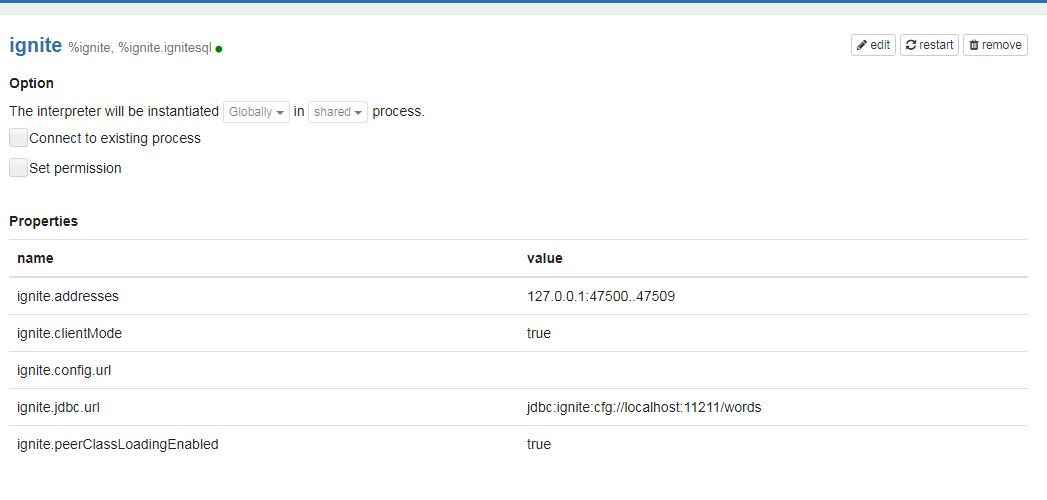Image resolution: width=1047 pixels, height=500 pixels.
Task: Click the ignite.clientMode value true
Action: pos(539,333)
